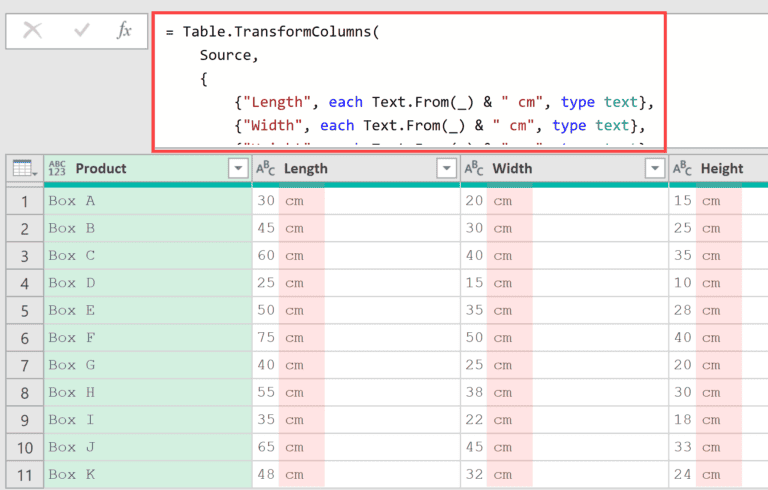Click the Box D product cell
Viewport: 768px width, 490px height.
(147, 283)
